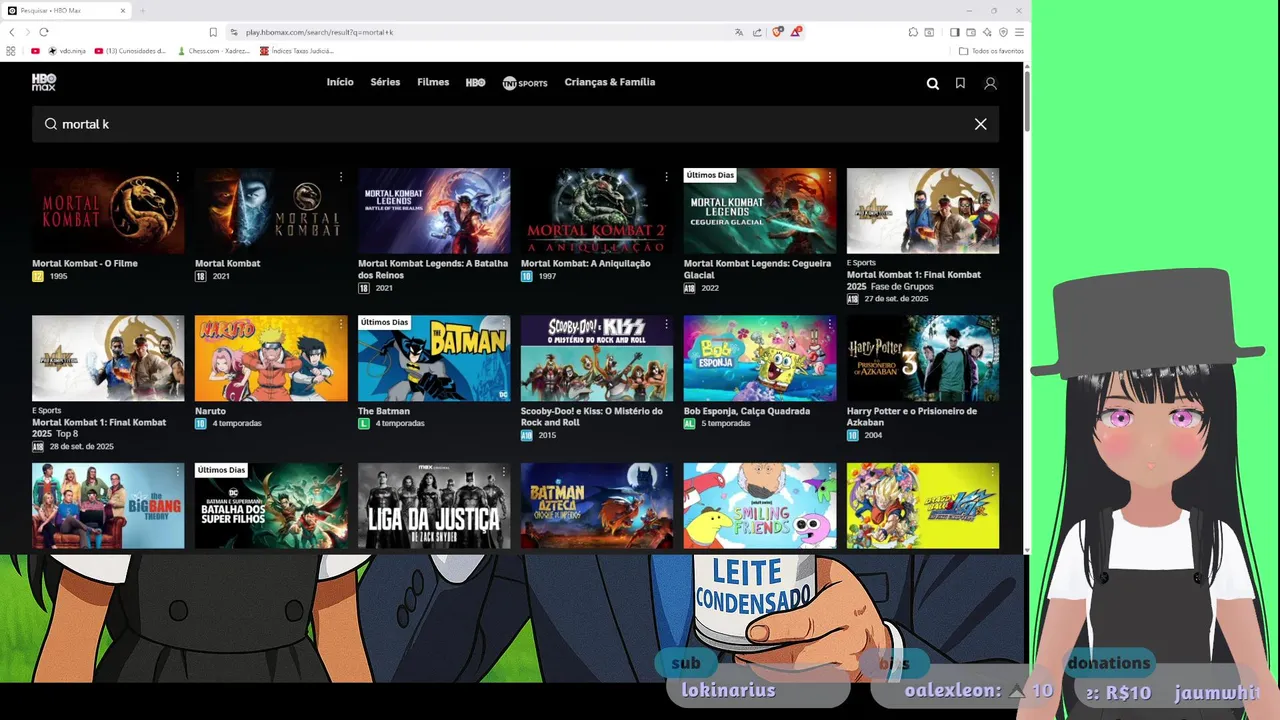Open the browser extensions puzzle icon
Viewport: 1280px width, 720px height.
(913, 32)
